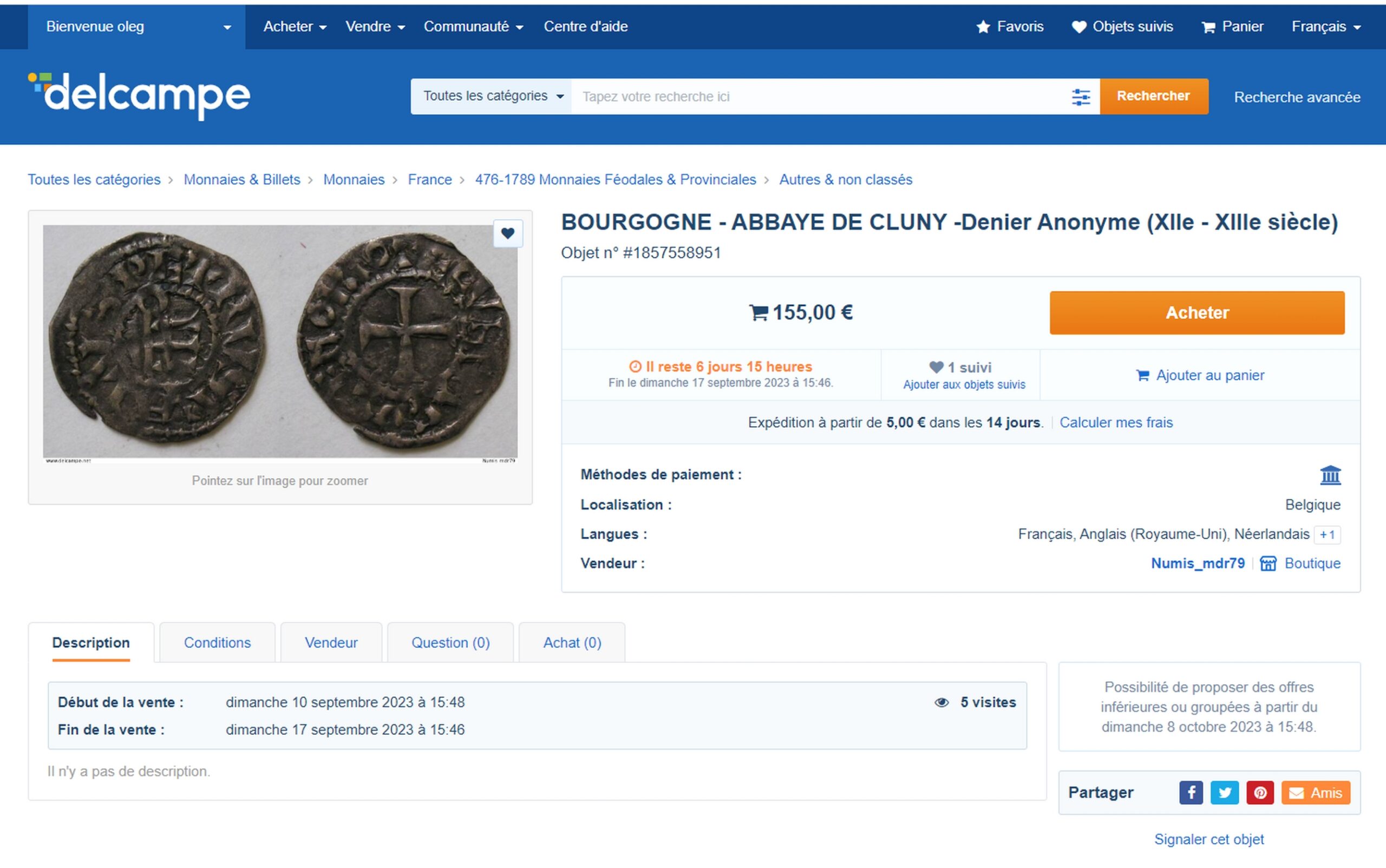Viewport: 1386px width, 868px height.
Task: Open Recherche avancée
Action: tap(1297, 97)
